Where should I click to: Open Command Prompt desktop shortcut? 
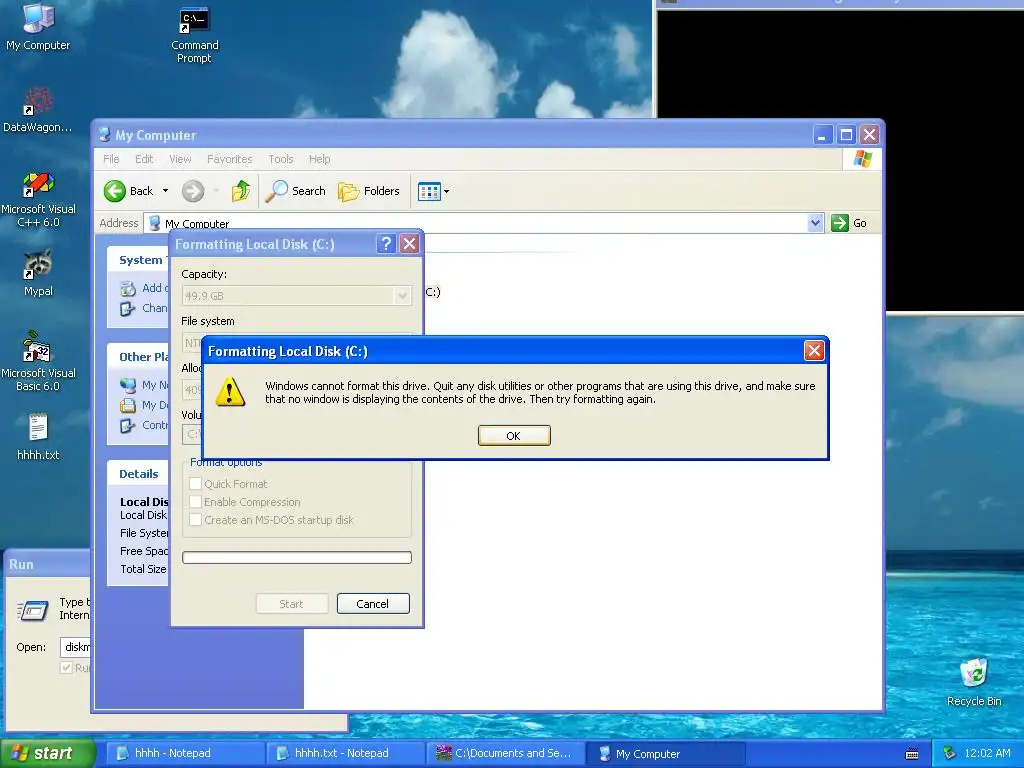(x=194, y=35)
